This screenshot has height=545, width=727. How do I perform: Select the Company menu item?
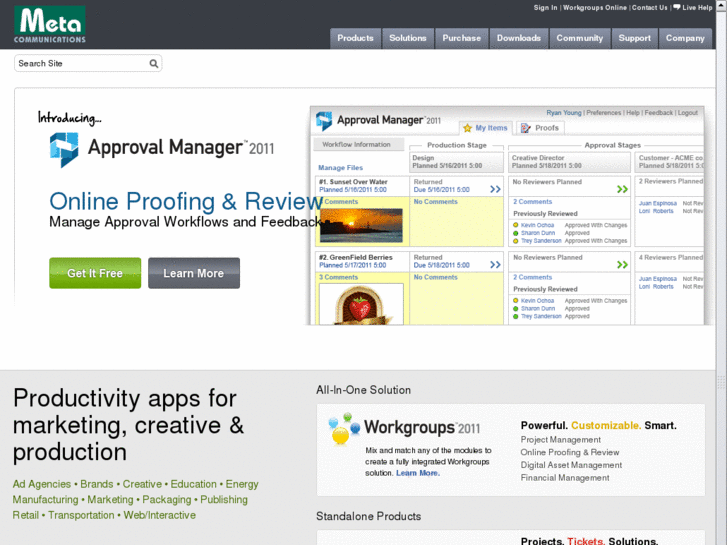(x=685, y=38)
